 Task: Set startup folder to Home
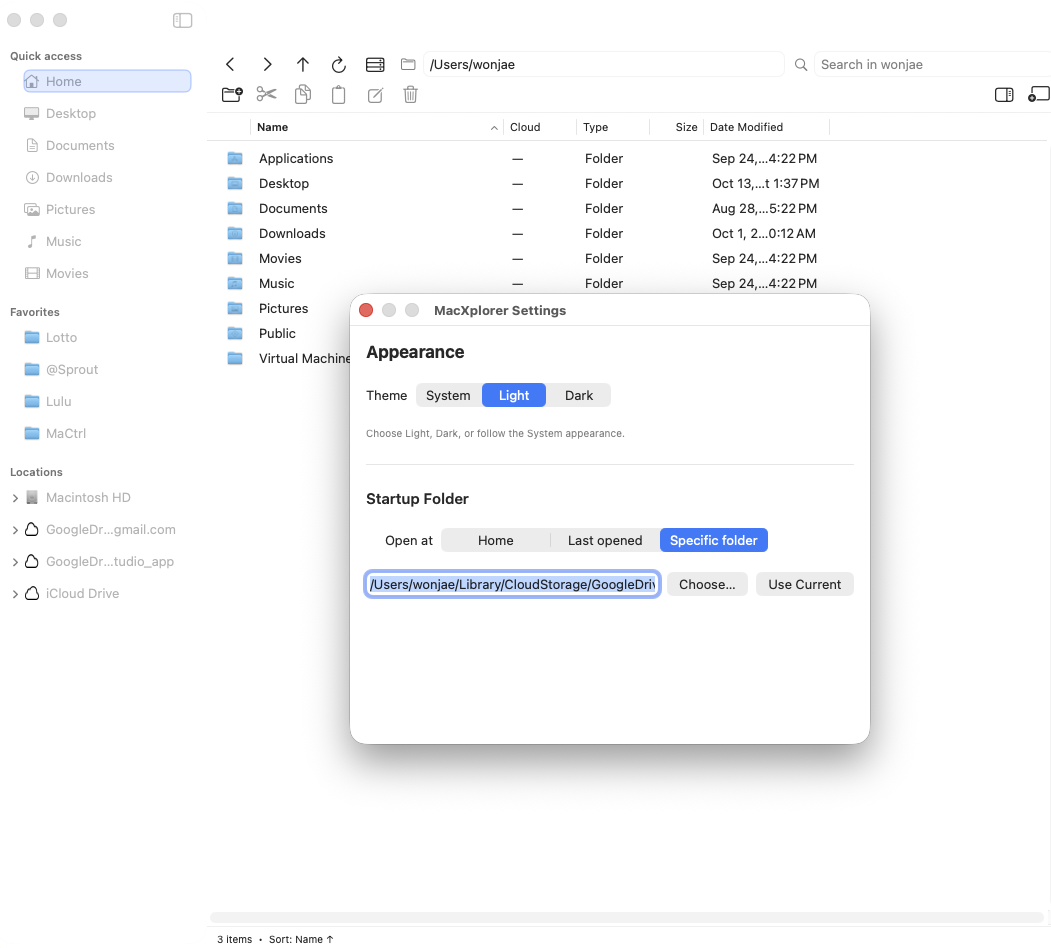point(495,540)
